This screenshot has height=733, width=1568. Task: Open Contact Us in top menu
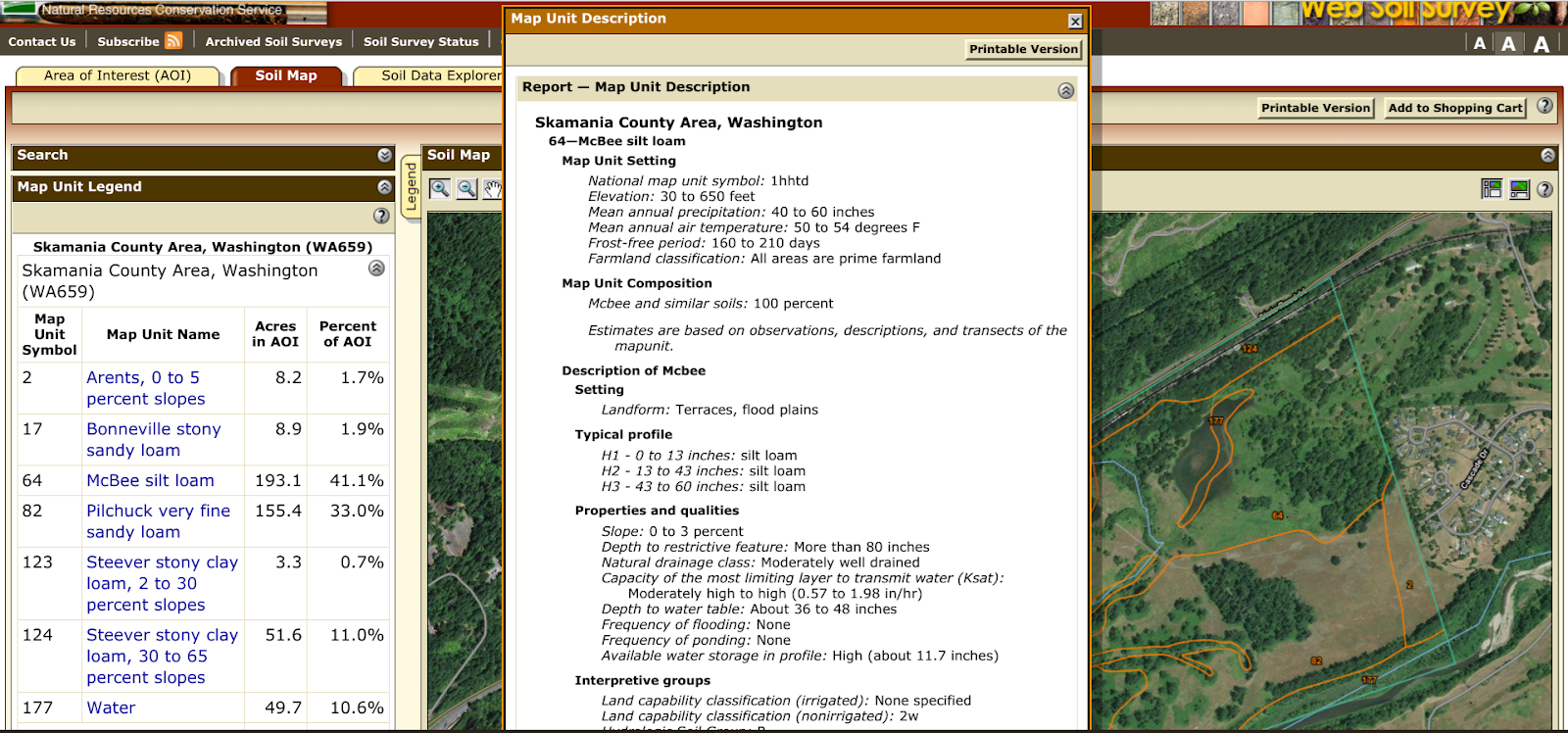click(42, 41)
